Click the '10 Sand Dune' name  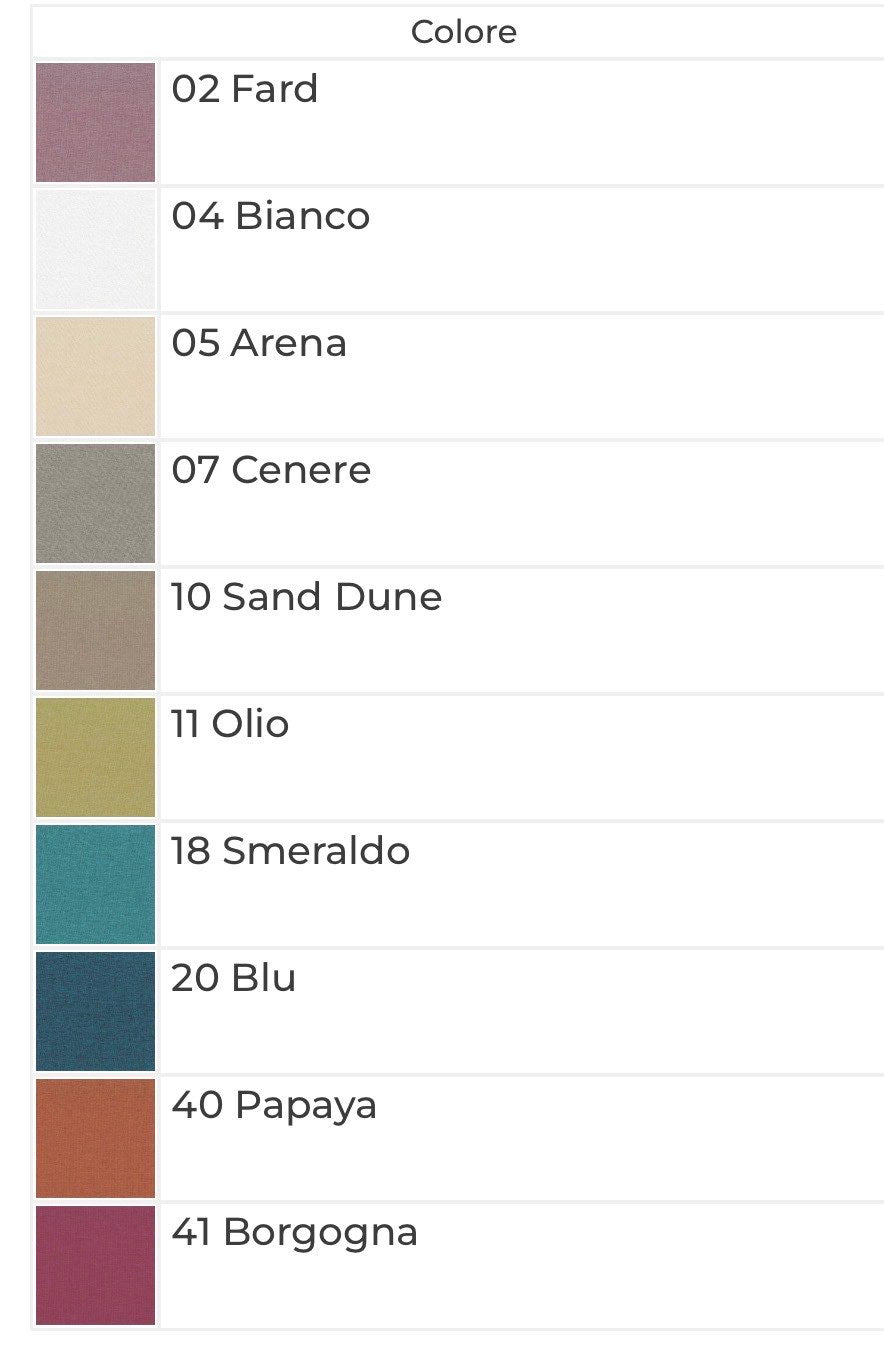click(307, 597)
